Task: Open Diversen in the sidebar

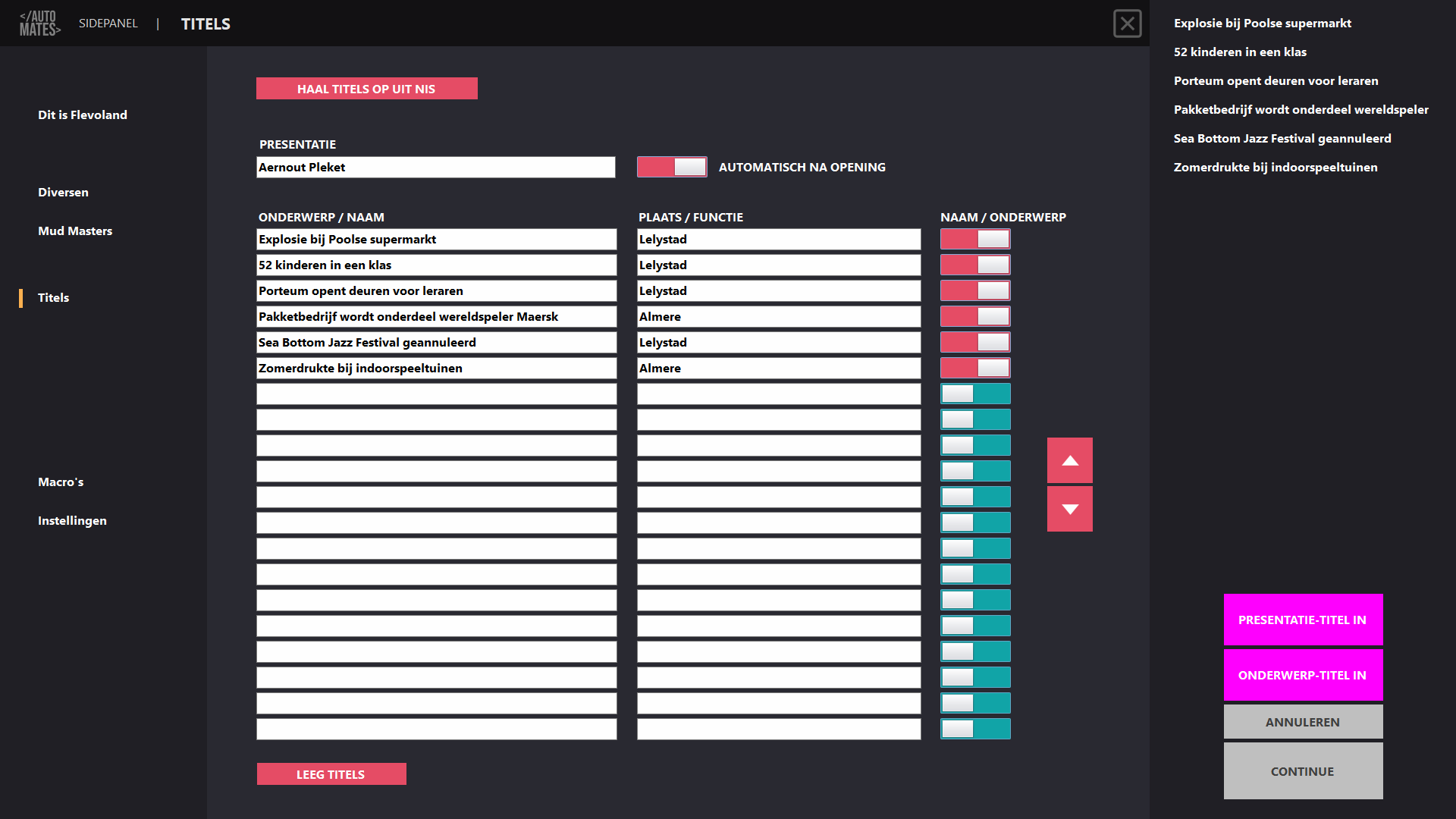Action: [x=63, y=192]
